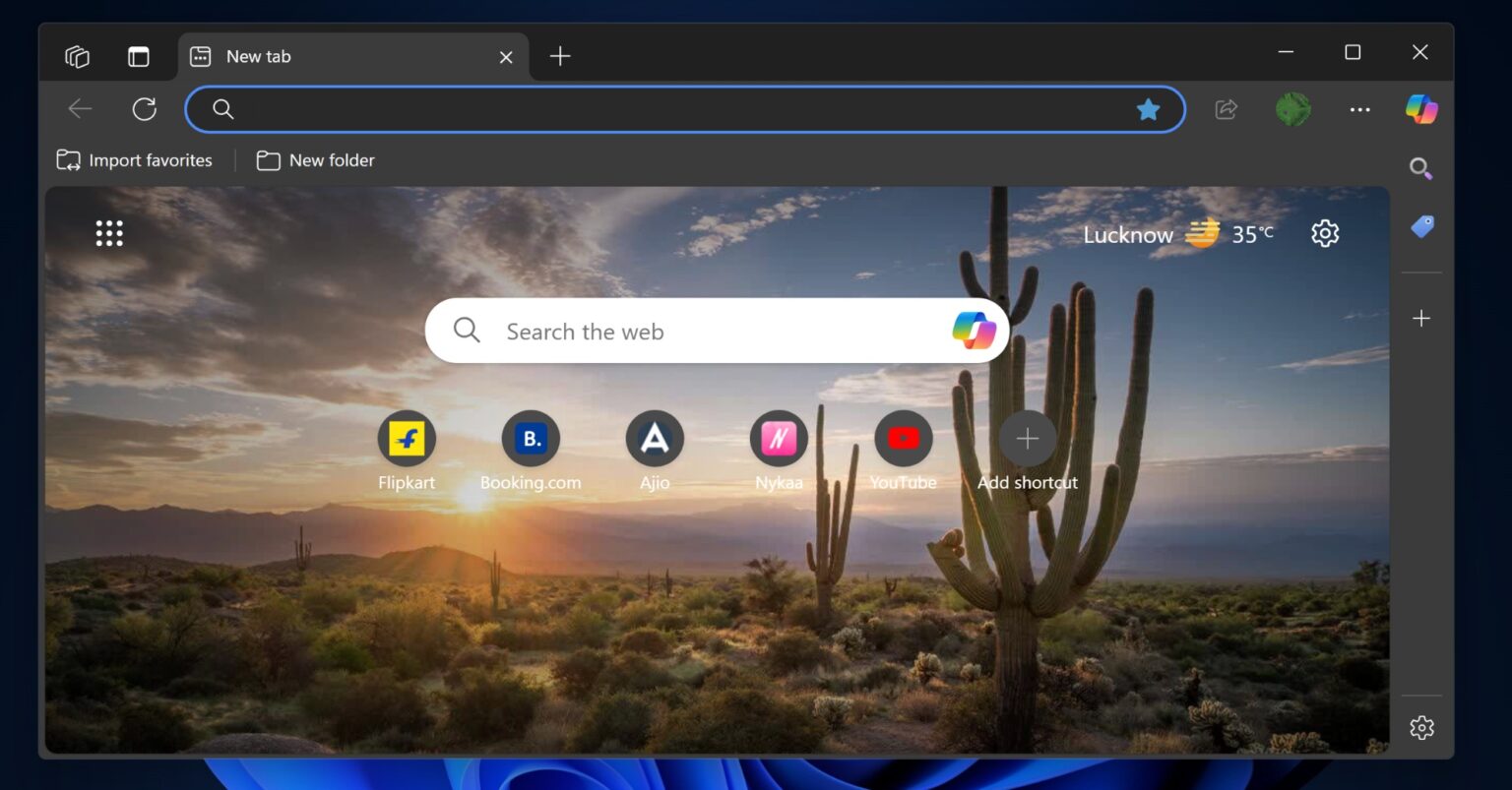The width and height of the screenshot is (1512, 790).
Task: Add a new shortcut tile
Action: [x=1027, y=439]
